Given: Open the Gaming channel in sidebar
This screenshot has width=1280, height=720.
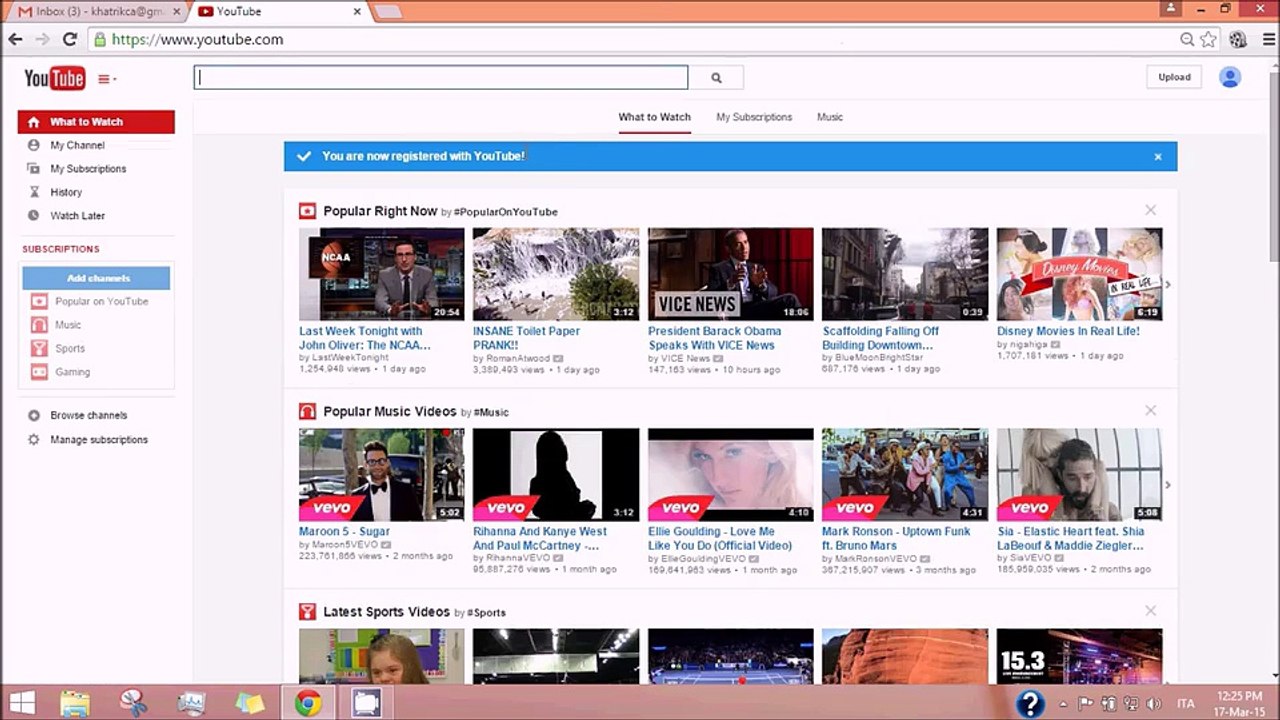Looking at the screenshot, I should 72,372.
